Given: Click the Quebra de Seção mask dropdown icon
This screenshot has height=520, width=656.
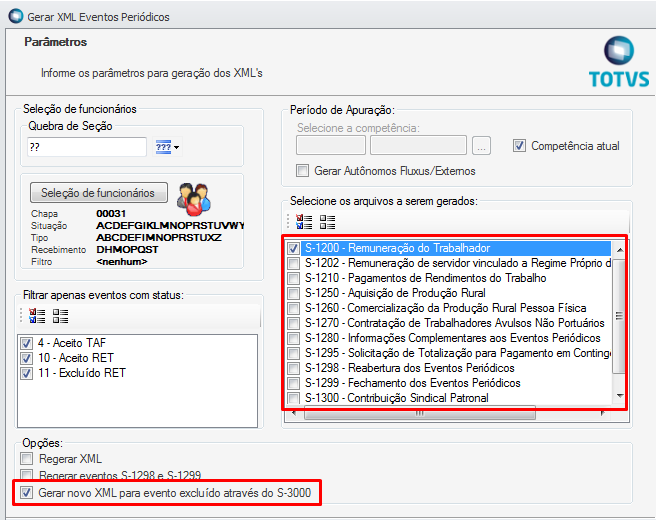Looking at the screenshot, I should (167, 147).
